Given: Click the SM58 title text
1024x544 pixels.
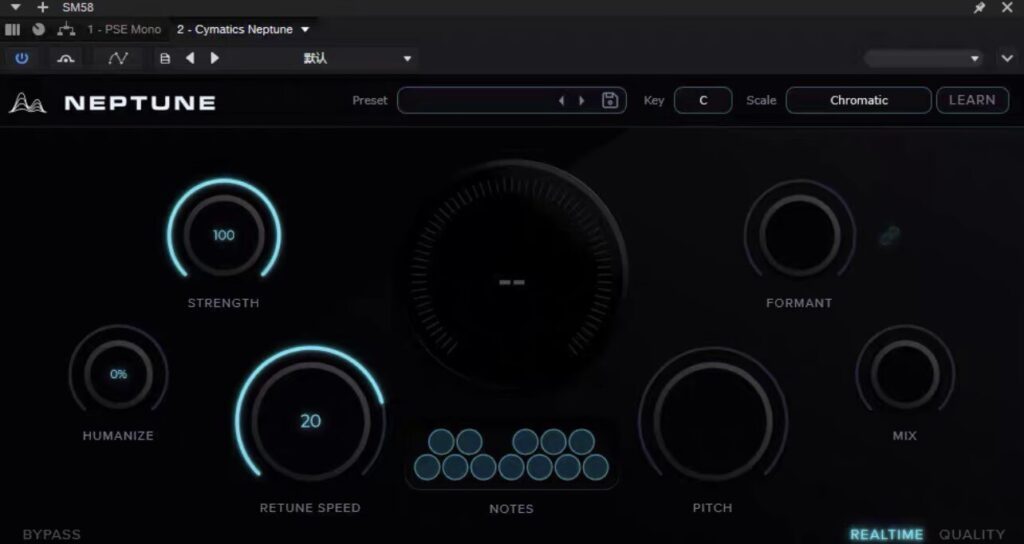Looking at the screenshot, I should 78,8.
